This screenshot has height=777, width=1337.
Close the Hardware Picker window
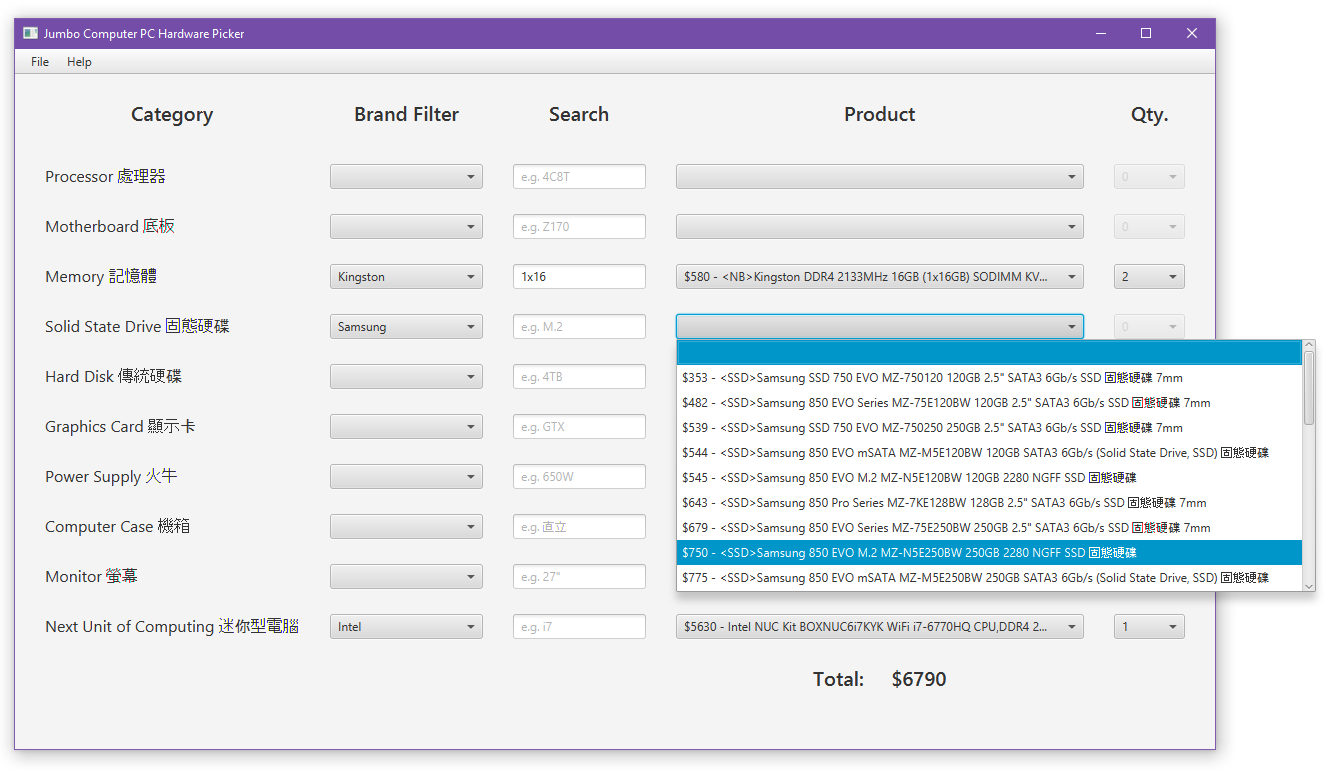point(1192,33)
